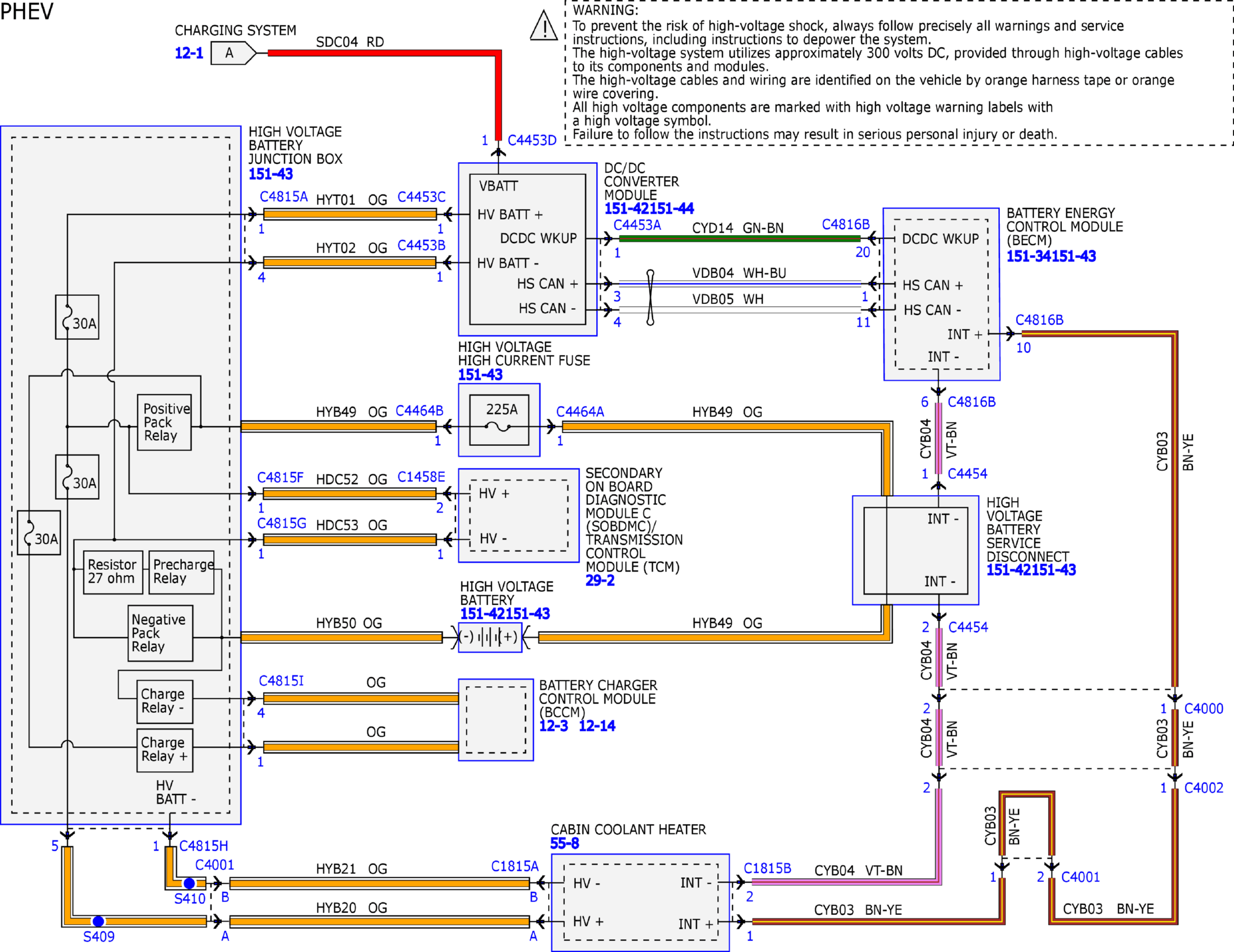Open the 12-1 Charging System page link

189,53
